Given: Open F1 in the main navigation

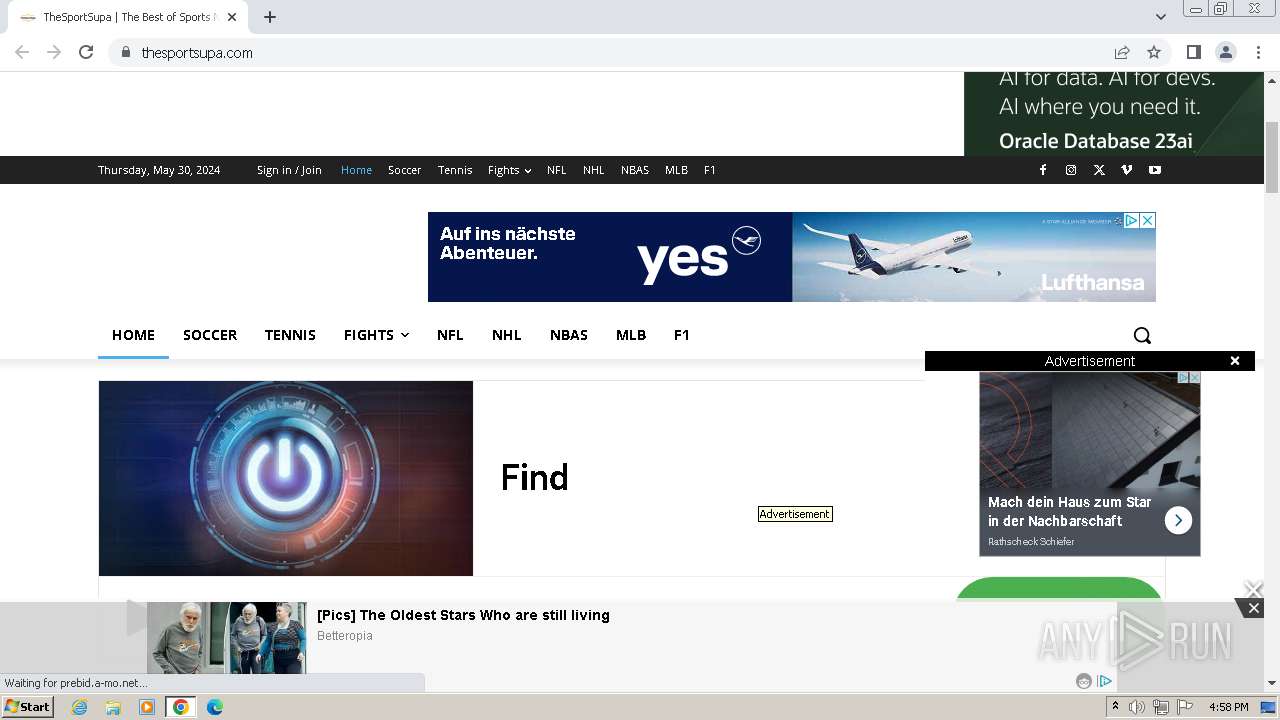Looking at the screenshot, I should tap(682, 335).
